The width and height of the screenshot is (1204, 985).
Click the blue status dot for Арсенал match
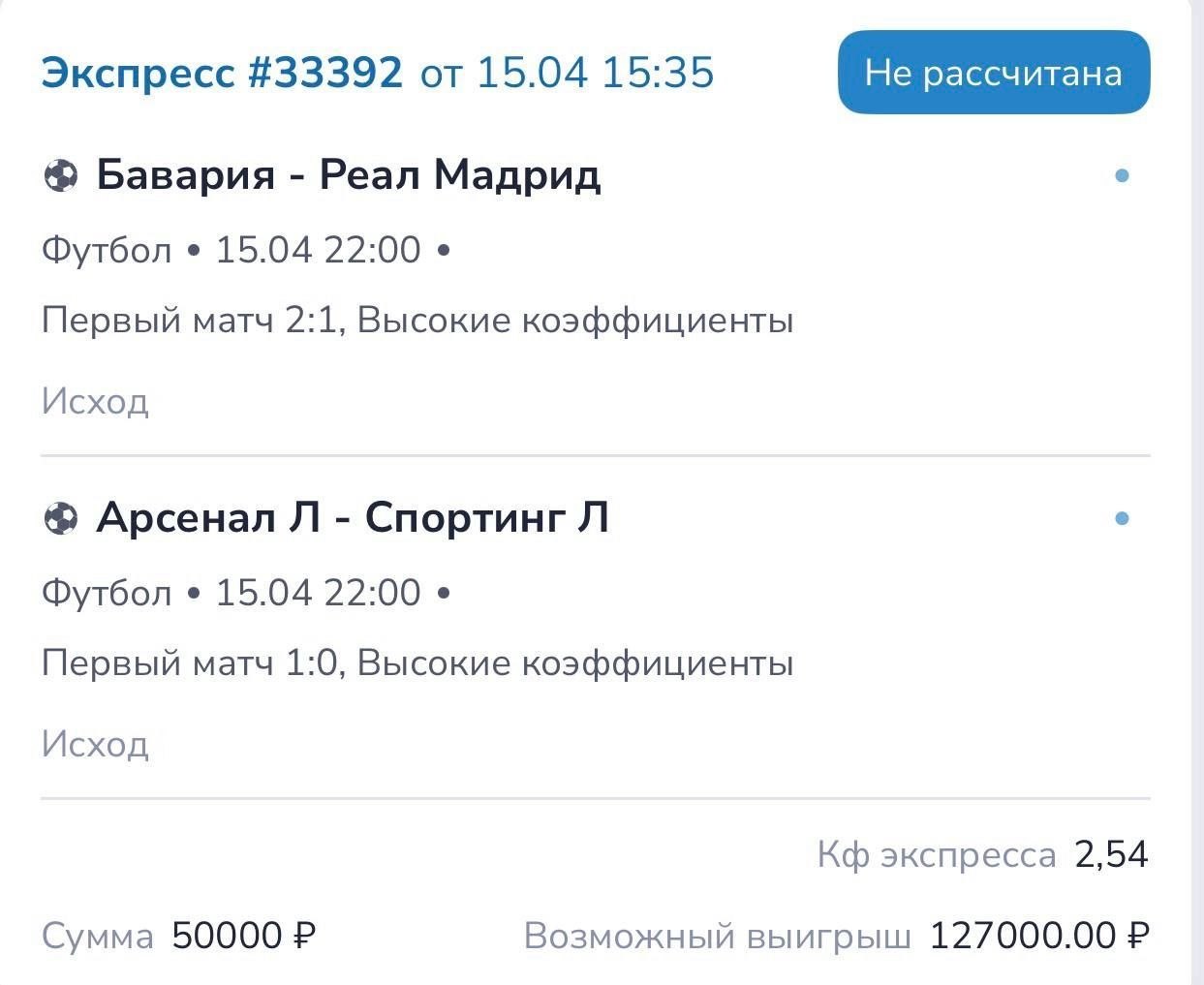point(1122,519)
